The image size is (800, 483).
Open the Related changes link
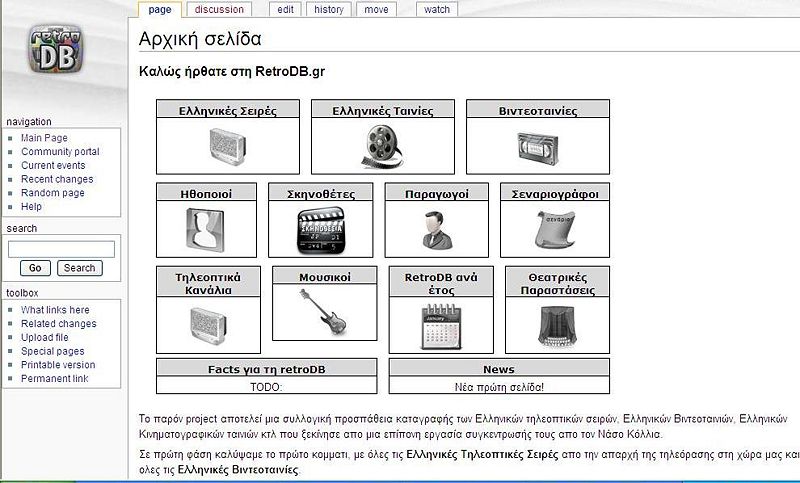[59, 323]
